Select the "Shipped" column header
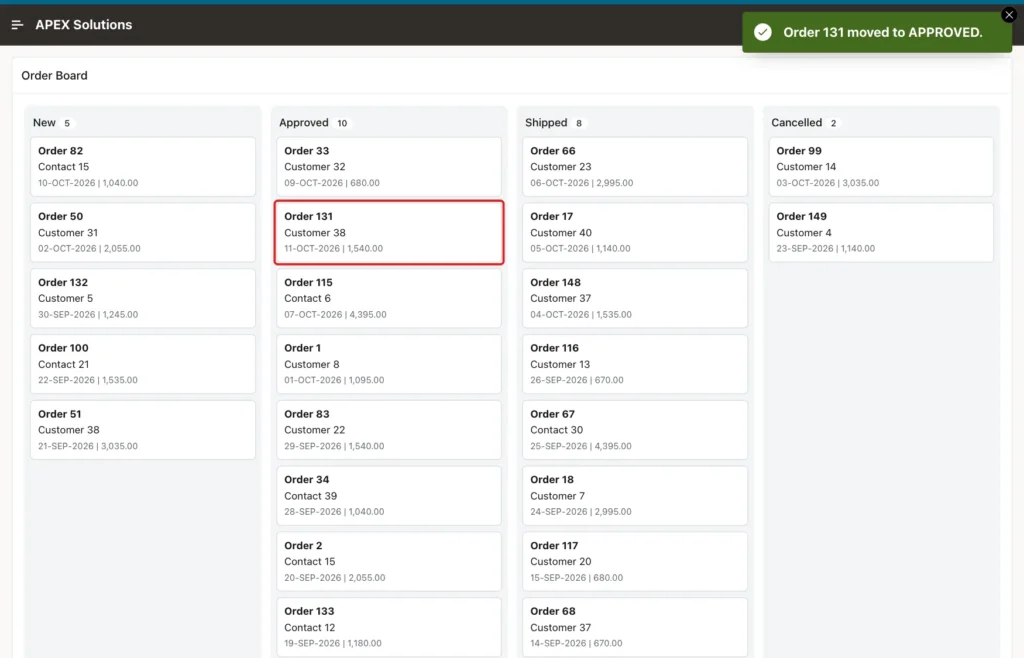1024x658 pixels. 546,123
